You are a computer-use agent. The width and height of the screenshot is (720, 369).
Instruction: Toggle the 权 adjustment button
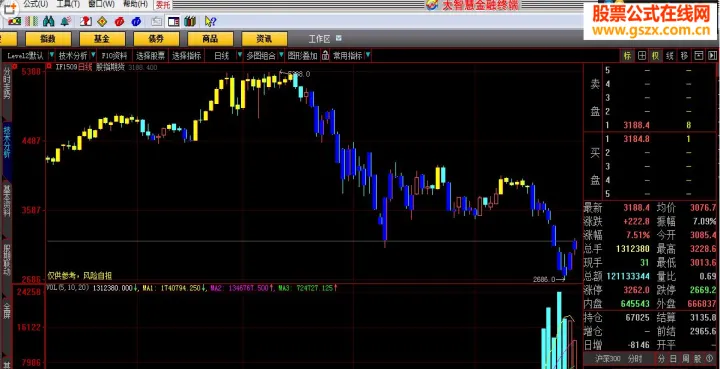pos(656,56)
